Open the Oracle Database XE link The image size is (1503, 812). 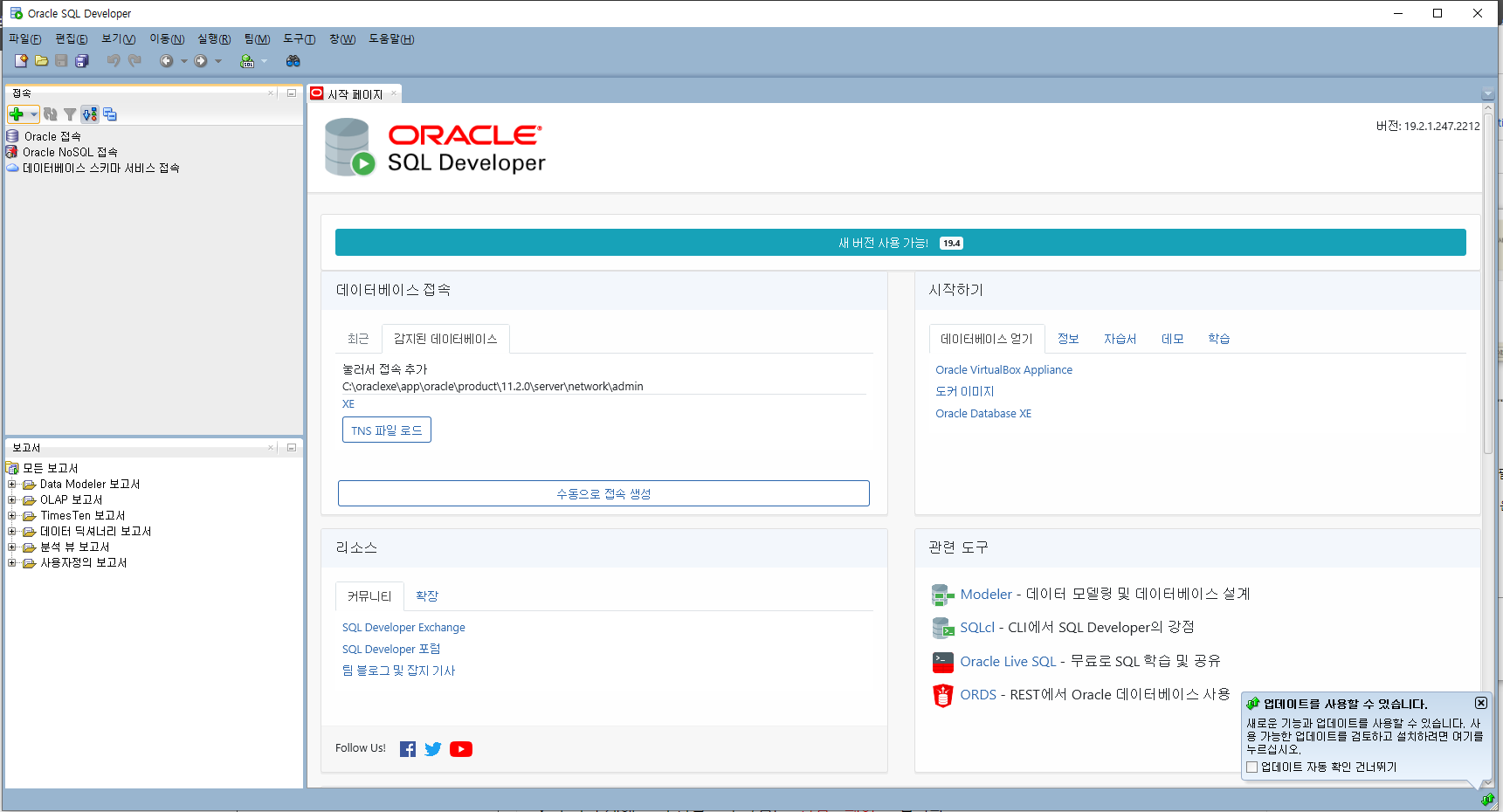tap(983, 414)
